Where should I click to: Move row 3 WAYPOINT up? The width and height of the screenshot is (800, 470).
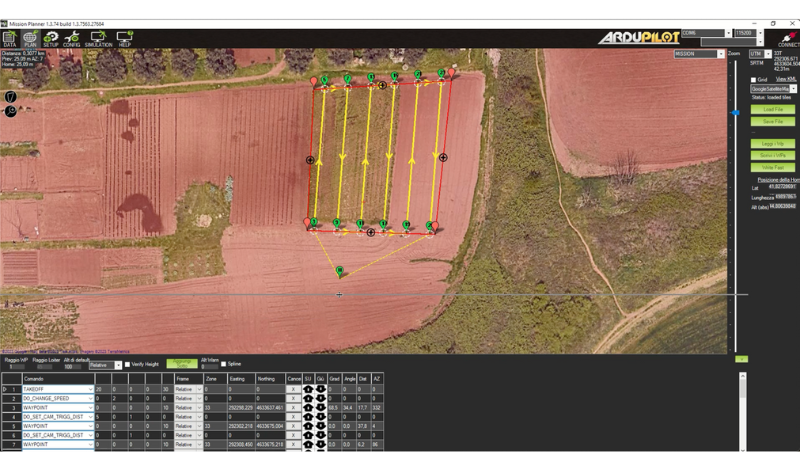tap(308, 408)
